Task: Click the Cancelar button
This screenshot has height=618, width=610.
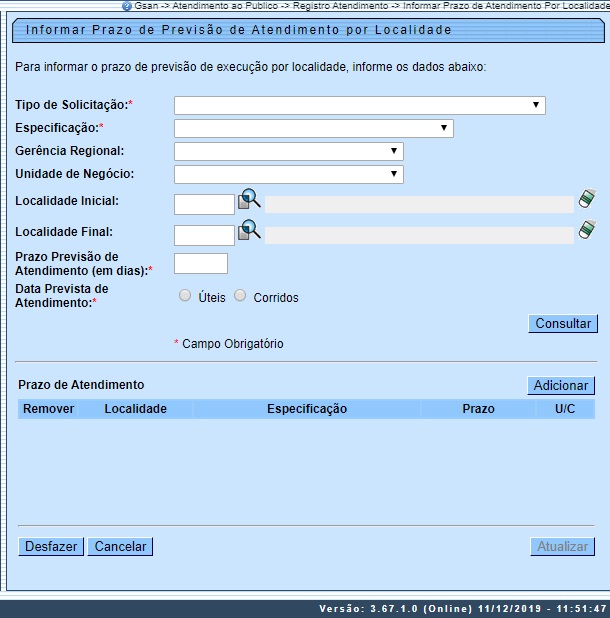Action: coord(120,547)
